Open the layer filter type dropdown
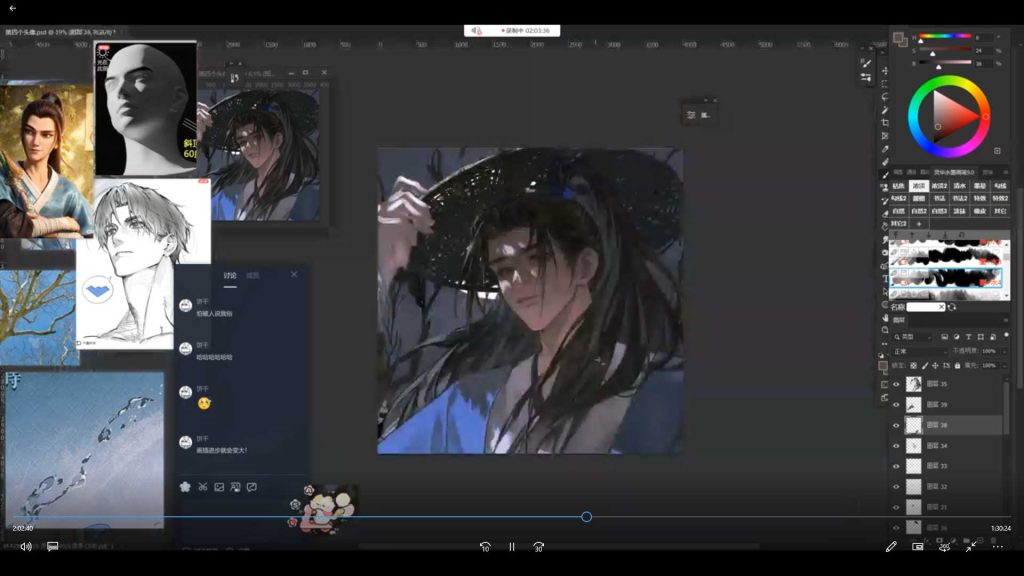Screen dimensions: 1024x576 click(x=913, y=337)
